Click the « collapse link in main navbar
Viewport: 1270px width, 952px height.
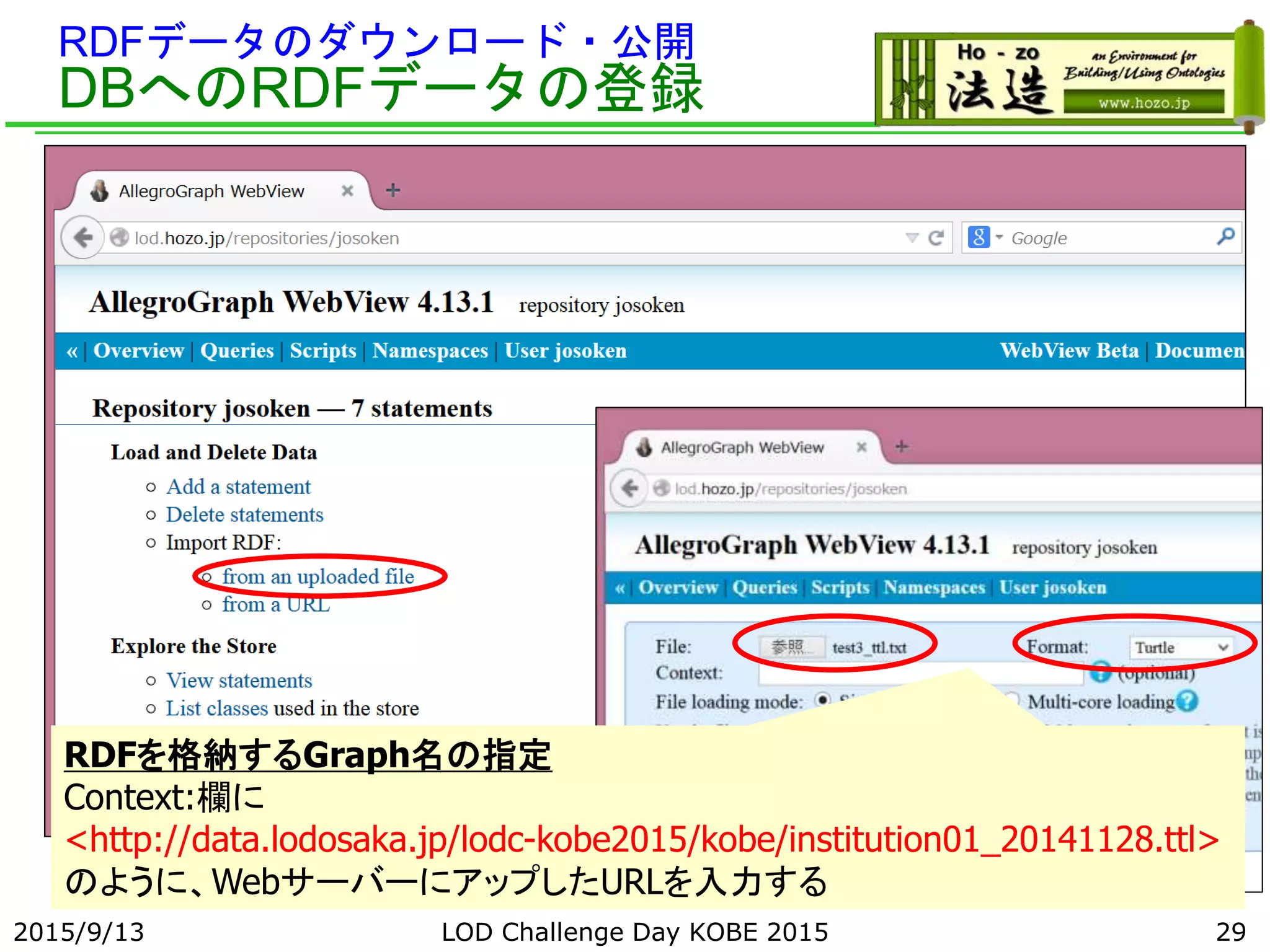pos(72,351)
